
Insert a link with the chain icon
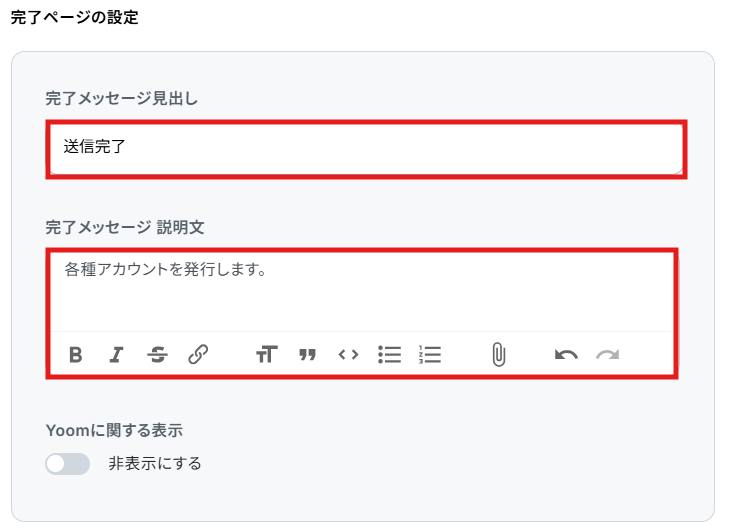pyautogui.click(x=198, y=355)
